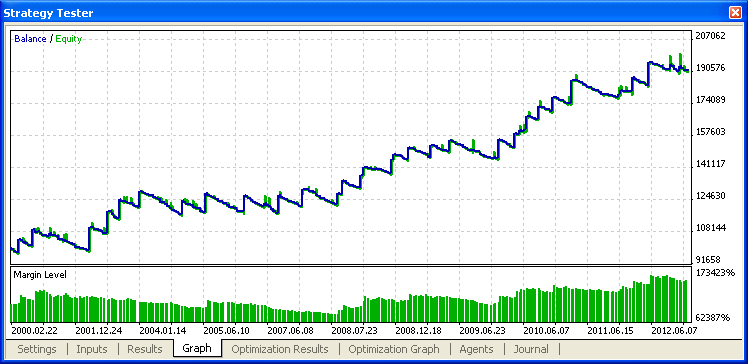Click the Balance legend label

point(30,39)
